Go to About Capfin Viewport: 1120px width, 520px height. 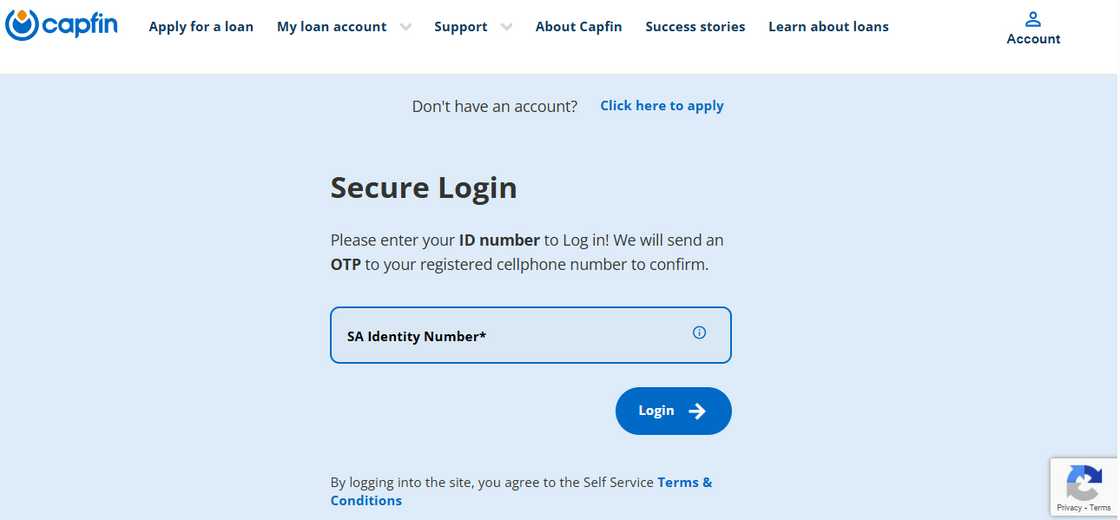pyautogui.click(x=578, y=27)
